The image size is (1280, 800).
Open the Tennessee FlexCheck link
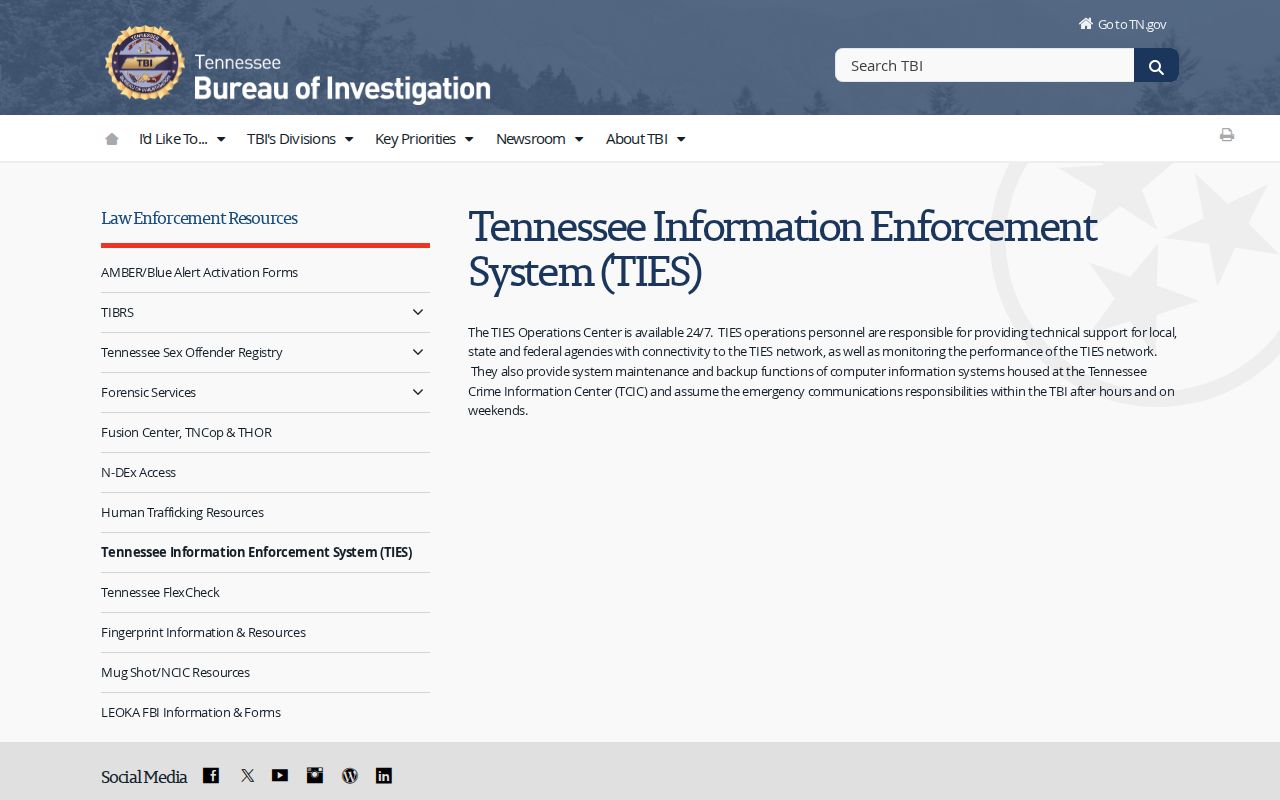coord(160,592)
